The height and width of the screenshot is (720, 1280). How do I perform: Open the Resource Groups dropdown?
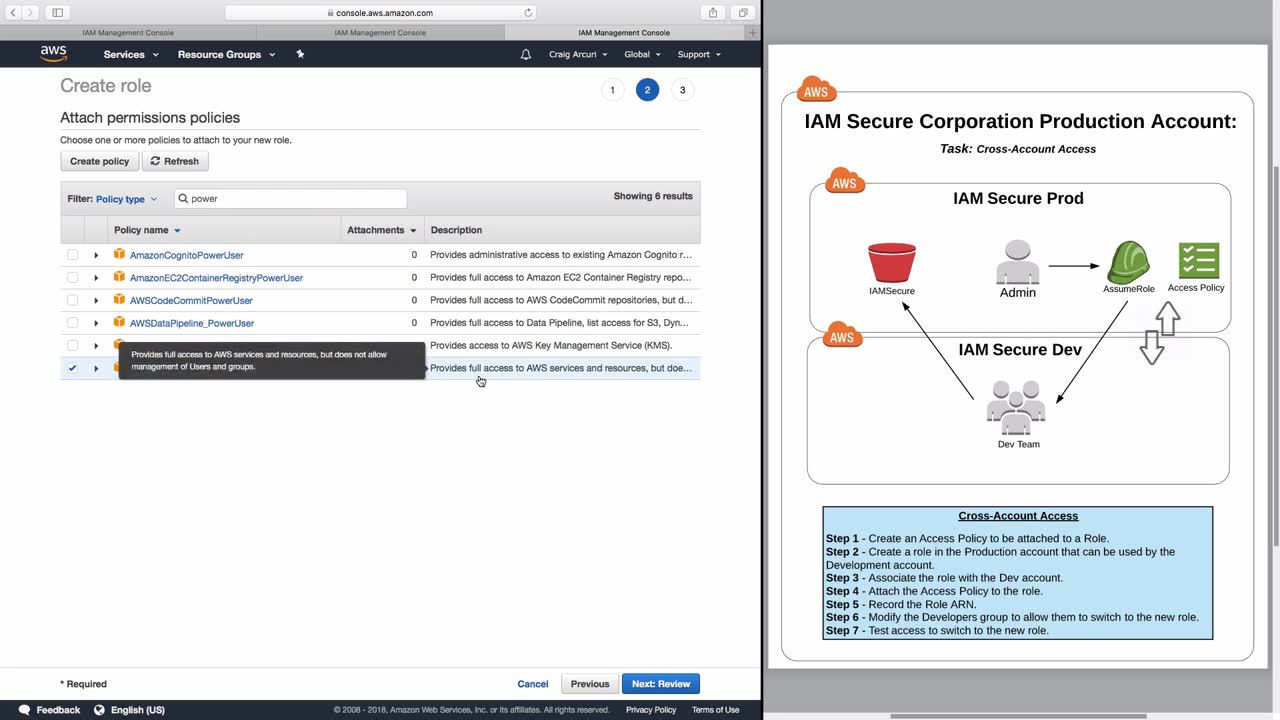226,54
